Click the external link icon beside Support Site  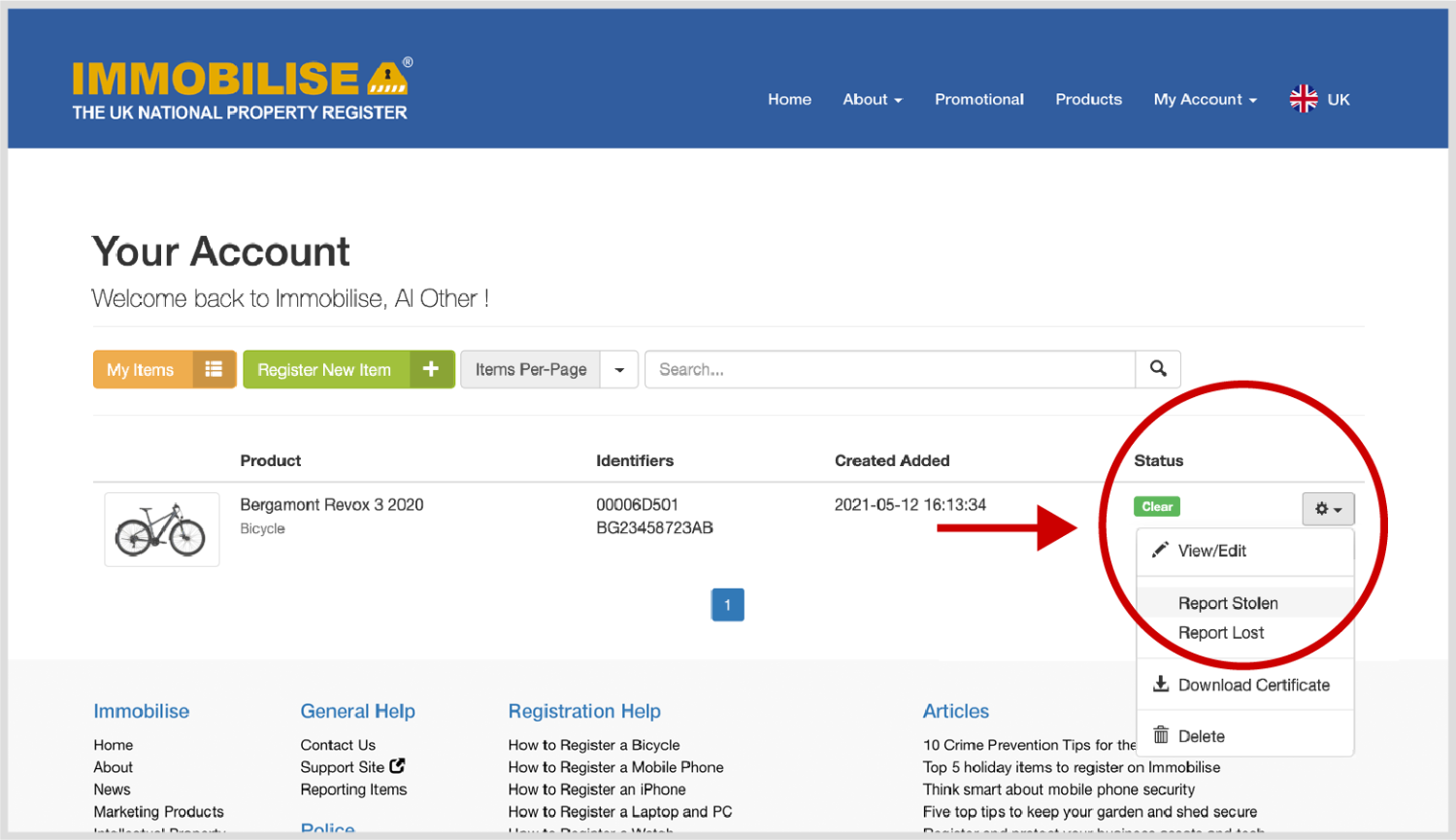397,766
